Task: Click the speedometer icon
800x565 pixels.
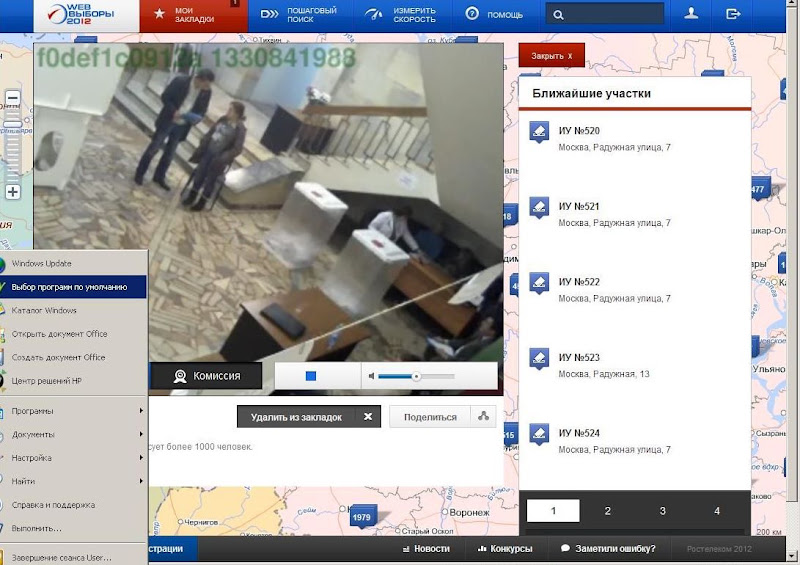Action: (x=373, y=14)
